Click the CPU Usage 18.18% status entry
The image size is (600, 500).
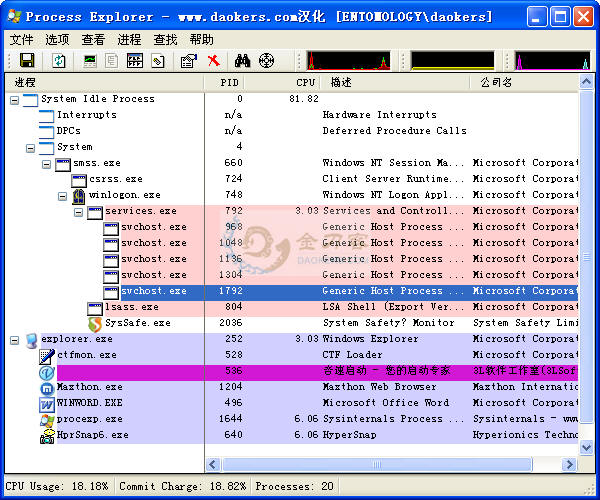57,486
